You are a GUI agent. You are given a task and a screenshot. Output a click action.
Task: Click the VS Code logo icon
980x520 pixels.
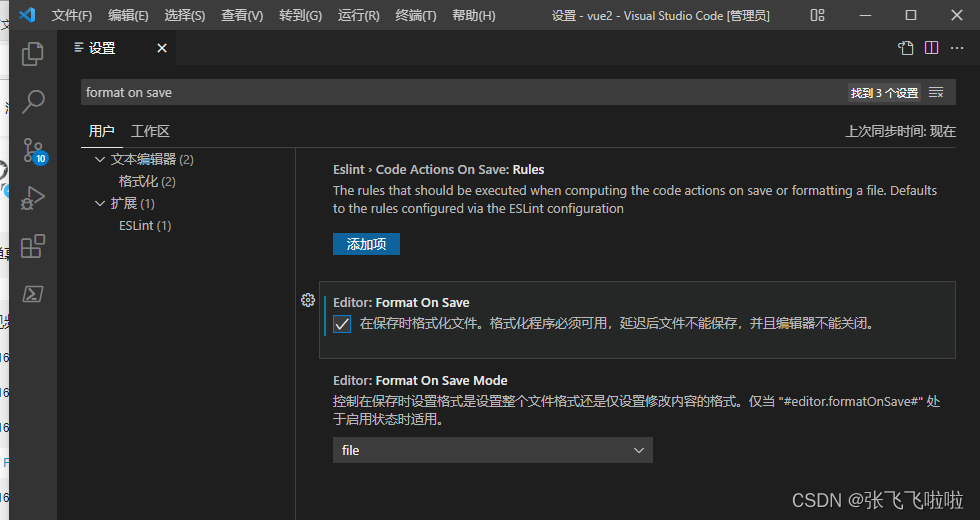[27, 15]
